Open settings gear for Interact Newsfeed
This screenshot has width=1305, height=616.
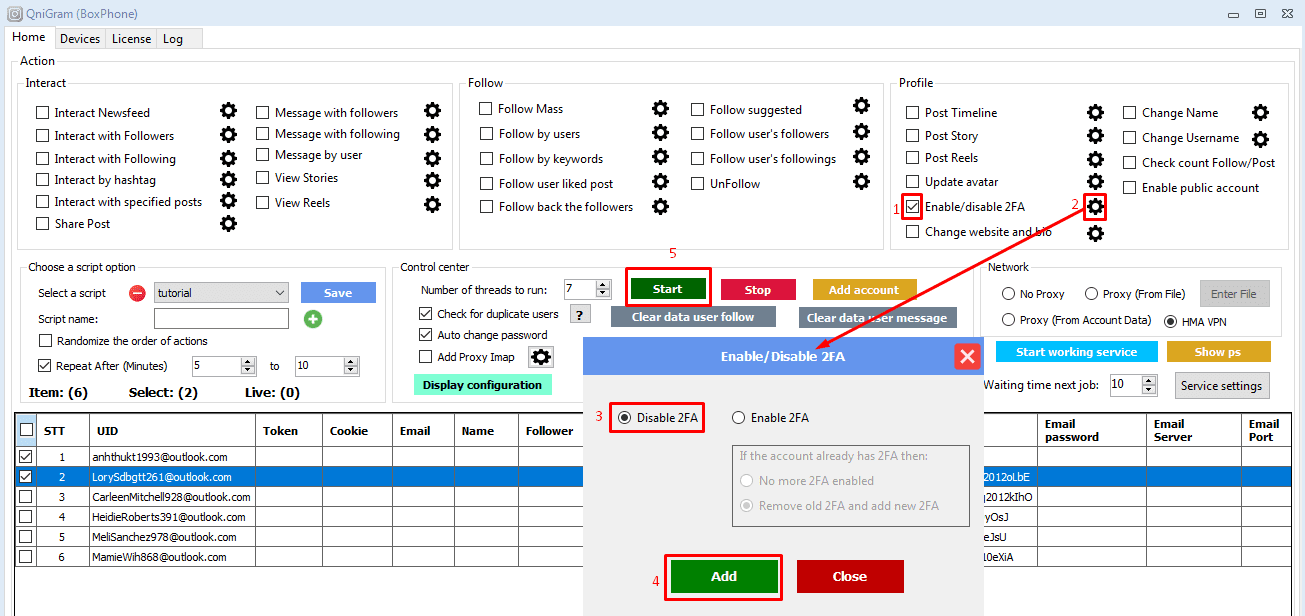click(228, 111)
